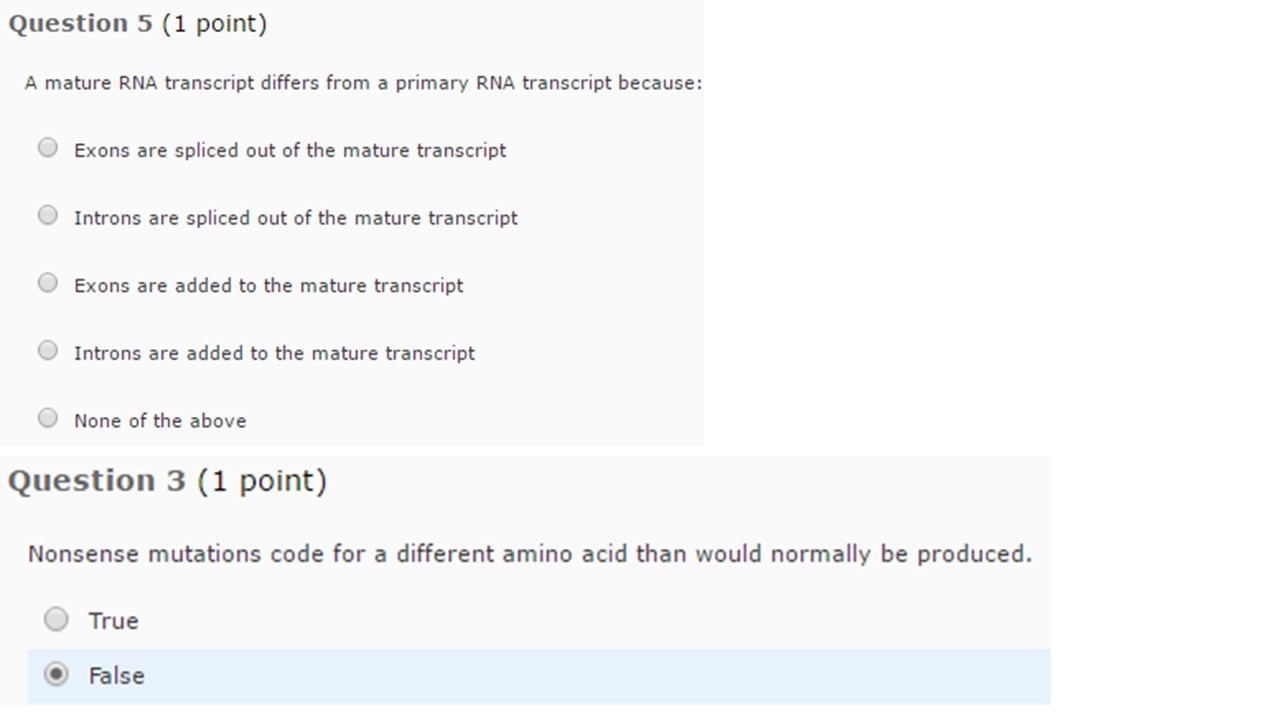Pick the introns added radio button
1280x720 pixels.
(48, 350)
